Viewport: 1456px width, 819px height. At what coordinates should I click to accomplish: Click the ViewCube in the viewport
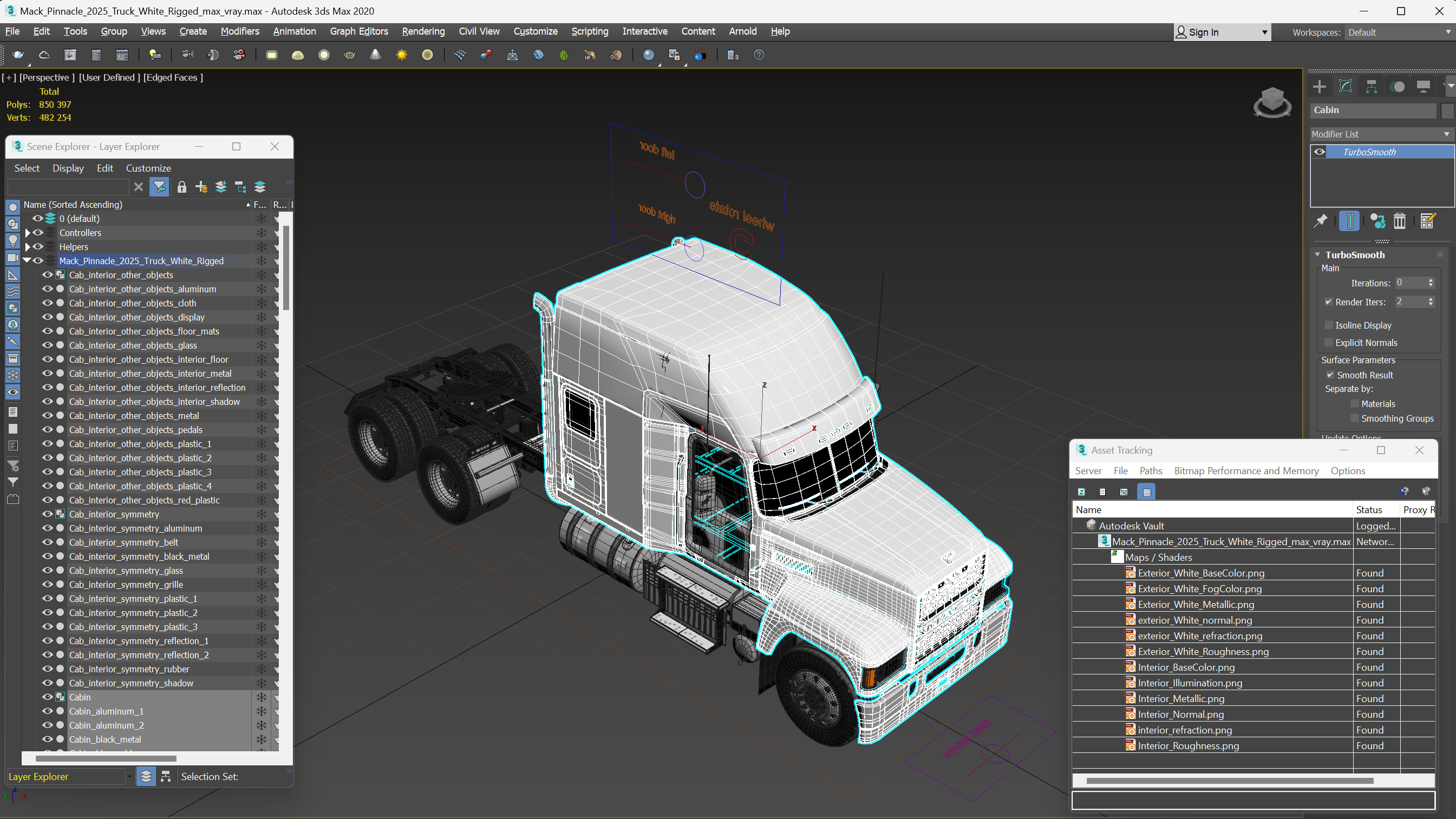point(1272,102)
